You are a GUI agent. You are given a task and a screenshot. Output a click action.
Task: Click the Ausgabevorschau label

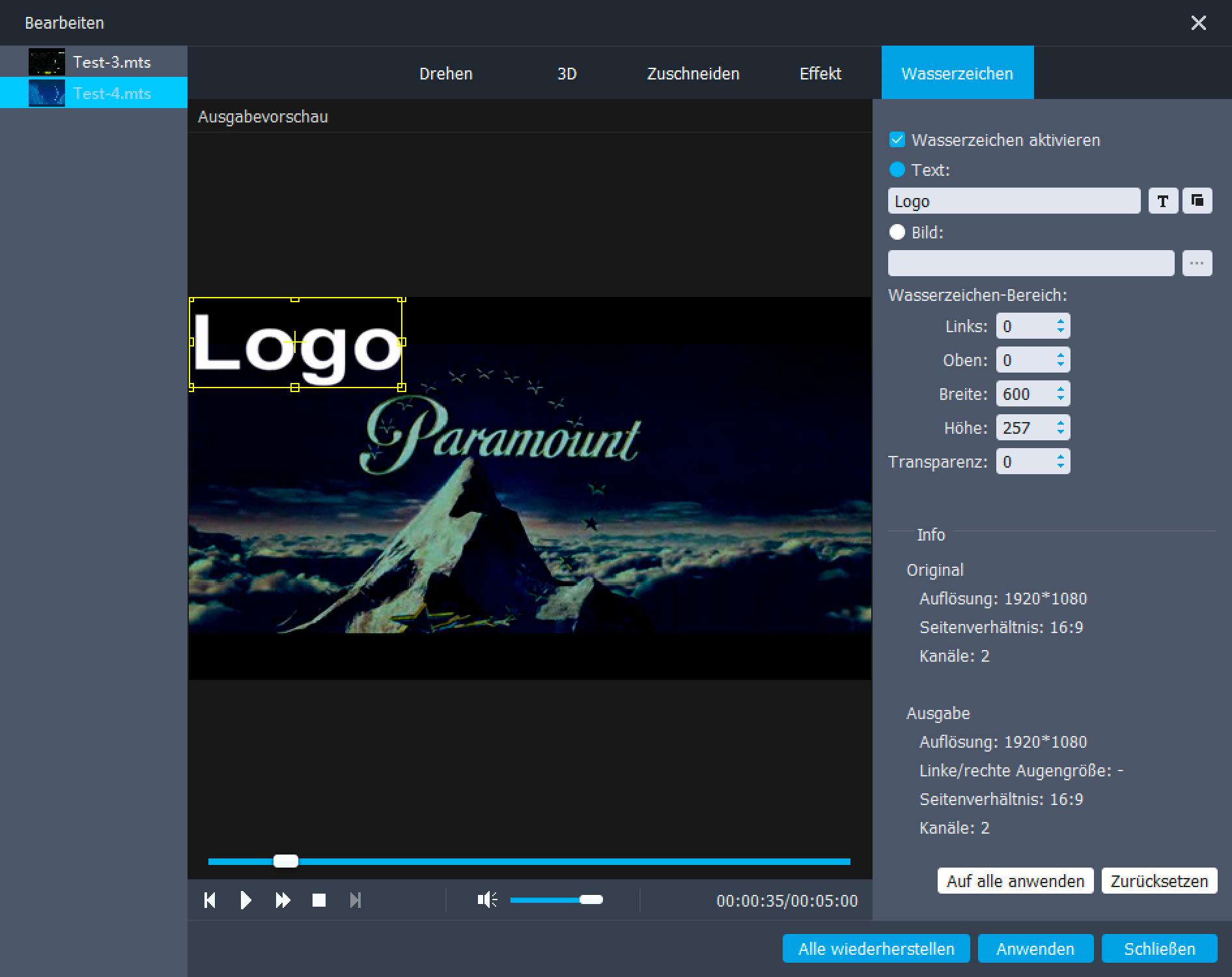point(263,117)
